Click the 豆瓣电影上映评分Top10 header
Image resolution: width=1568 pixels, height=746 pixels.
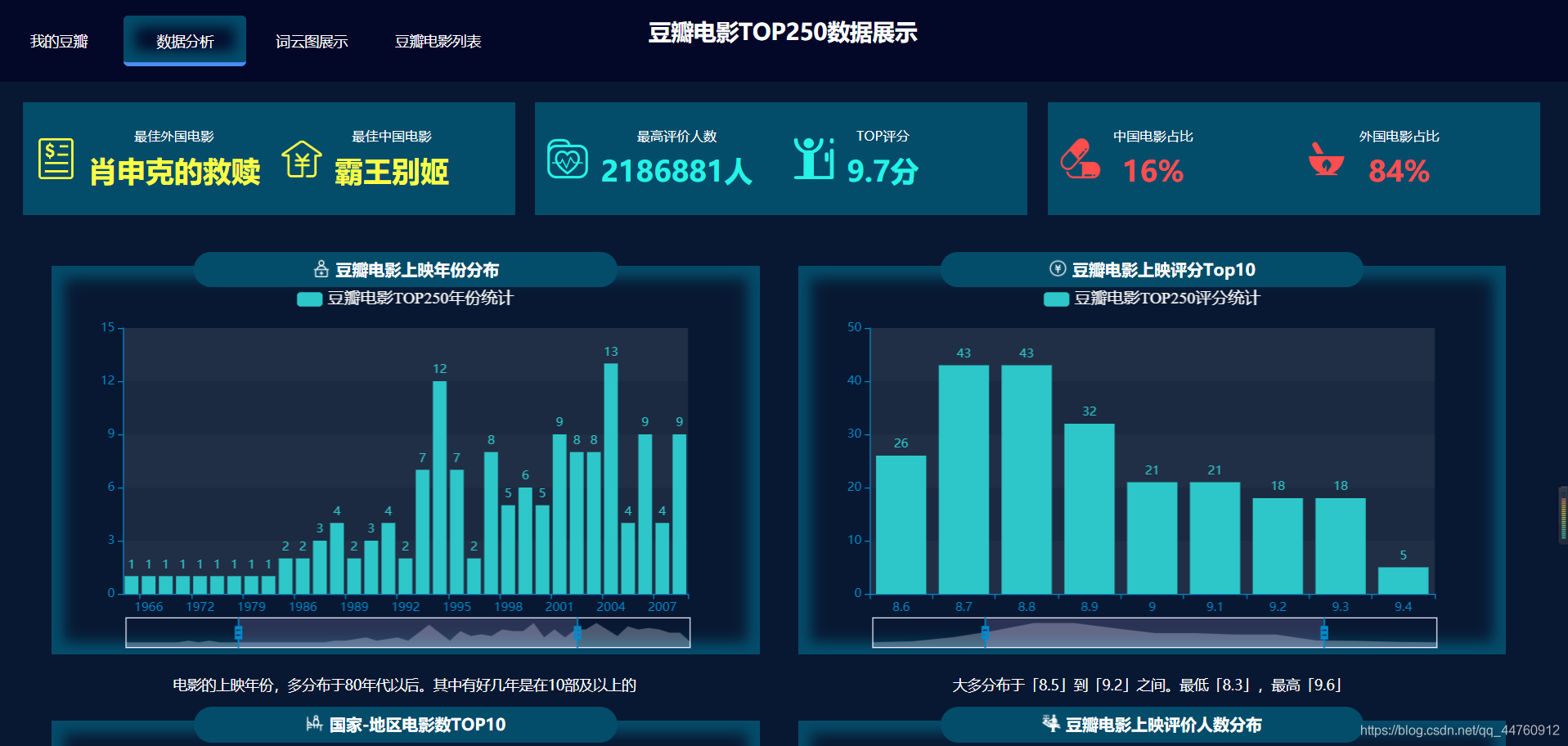pyautogui.click(x=1152, y=269)
